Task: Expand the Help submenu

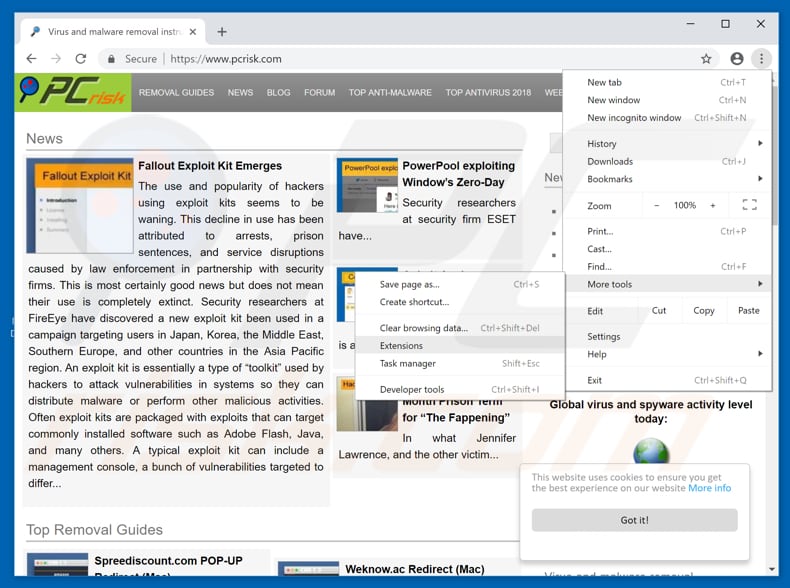Action: (667, 354)
